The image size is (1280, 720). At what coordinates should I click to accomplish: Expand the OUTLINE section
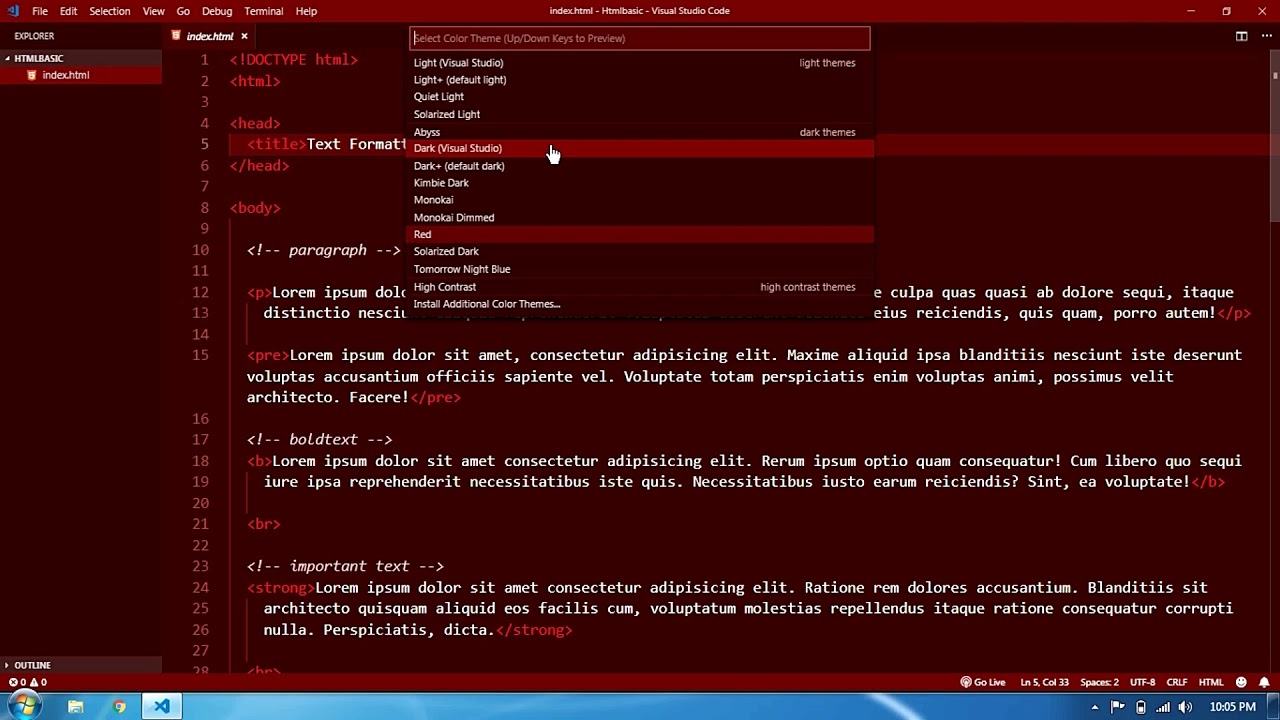point(81,665)
